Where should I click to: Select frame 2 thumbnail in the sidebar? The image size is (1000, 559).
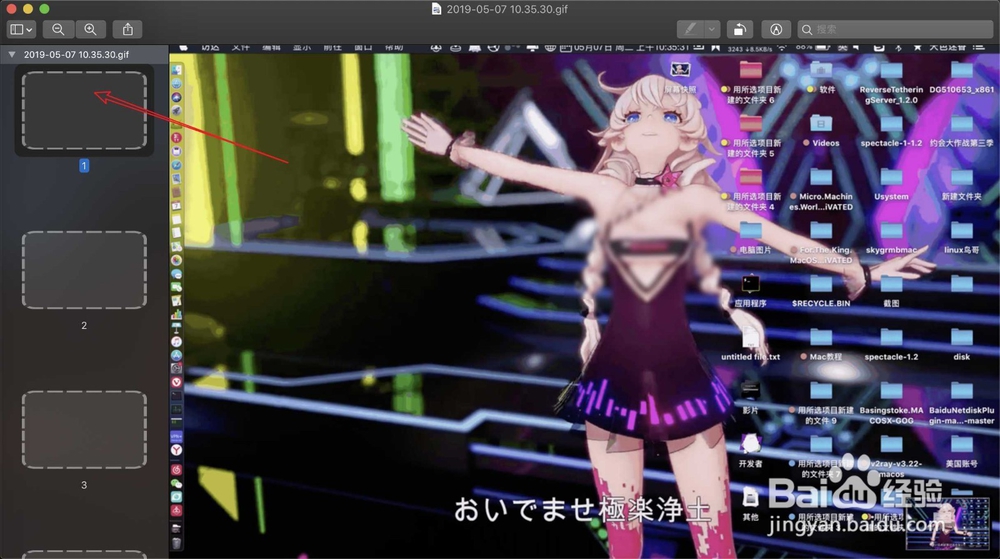pyautogui.click(x=84, y=270)
